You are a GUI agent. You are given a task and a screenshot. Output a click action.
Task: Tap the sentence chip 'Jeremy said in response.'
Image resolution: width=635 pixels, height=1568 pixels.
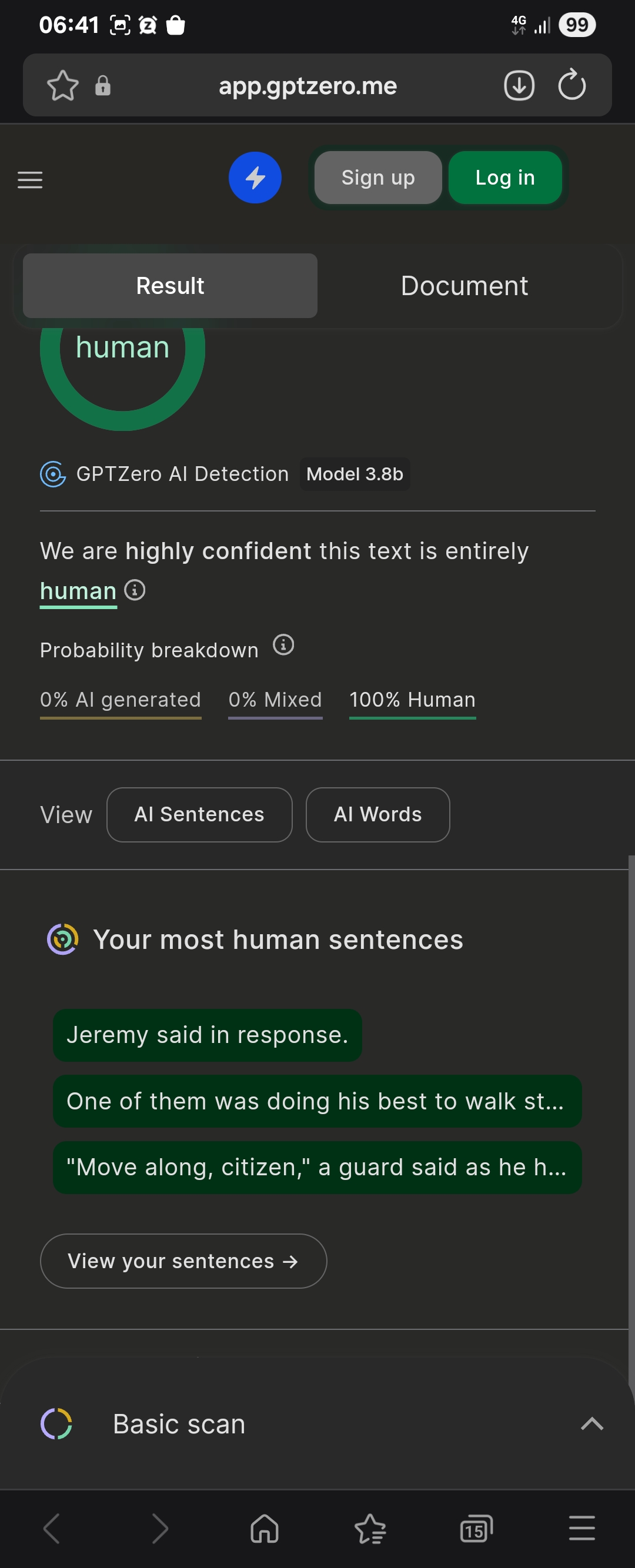tap(207, 1034)
